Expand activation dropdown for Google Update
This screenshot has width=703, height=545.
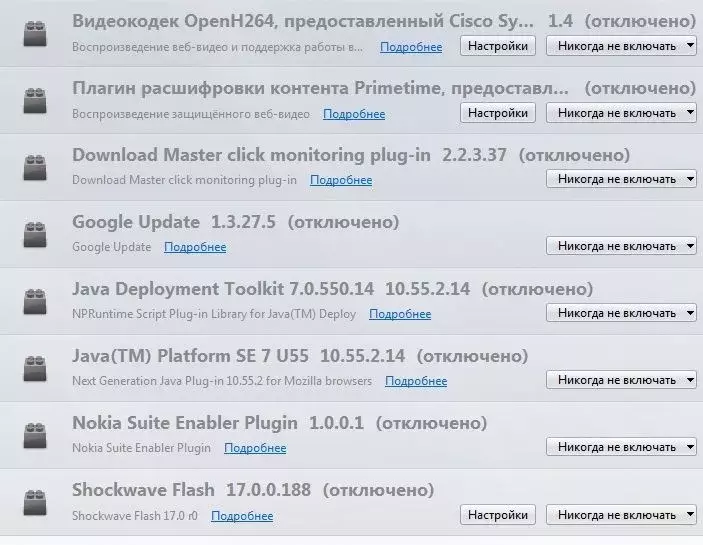coord(621,246)
